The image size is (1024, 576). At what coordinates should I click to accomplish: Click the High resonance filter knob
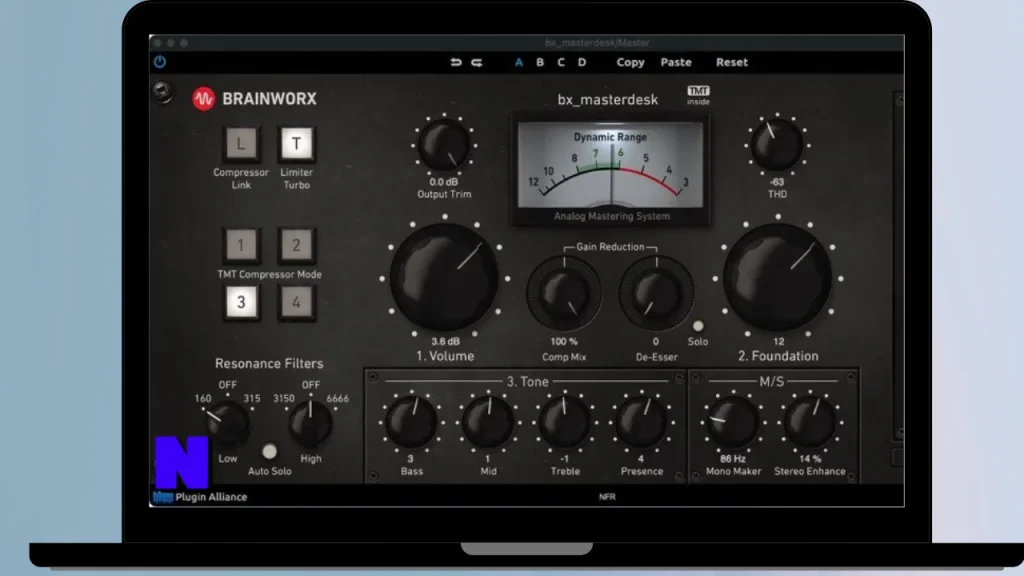[311, 424]
